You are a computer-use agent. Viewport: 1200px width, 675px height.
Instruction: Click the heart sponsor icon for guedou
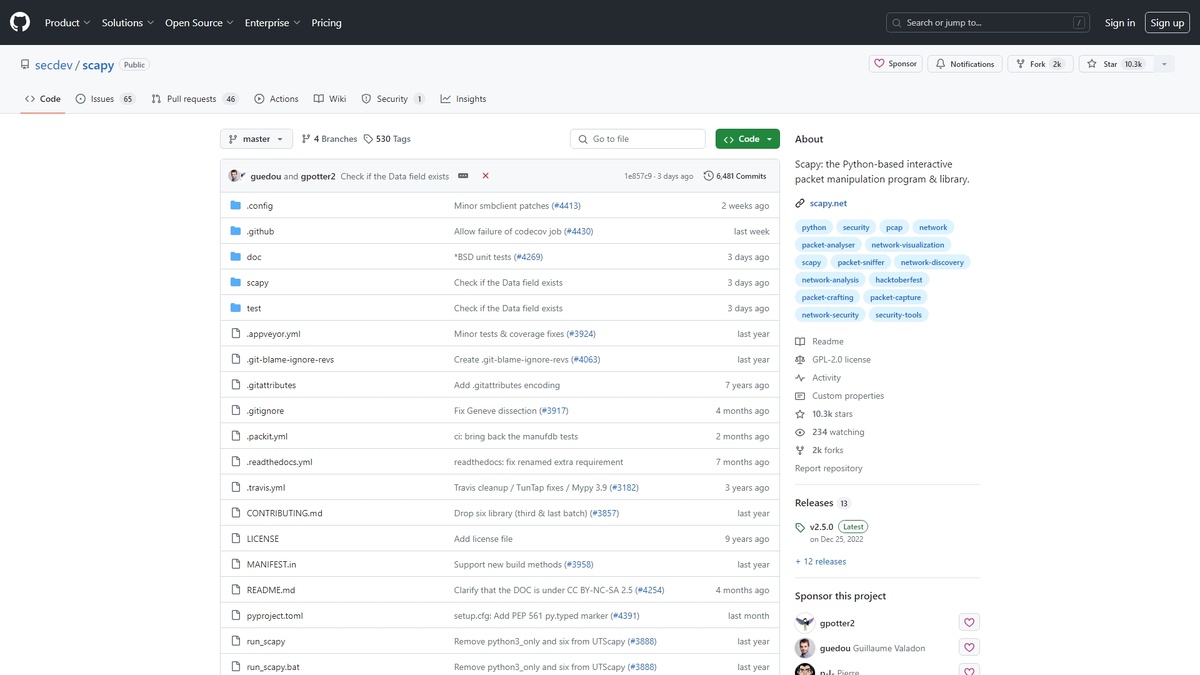(969, 648)
